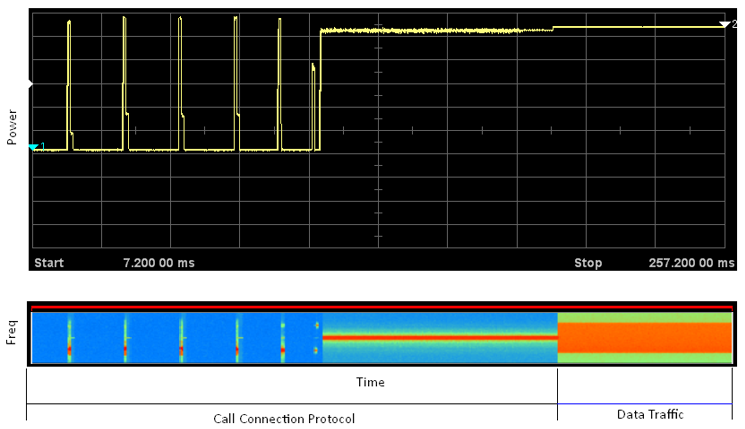Click the Time label below the spectrogram
This screenshot has height=429, width=745.
coord(371,382)
